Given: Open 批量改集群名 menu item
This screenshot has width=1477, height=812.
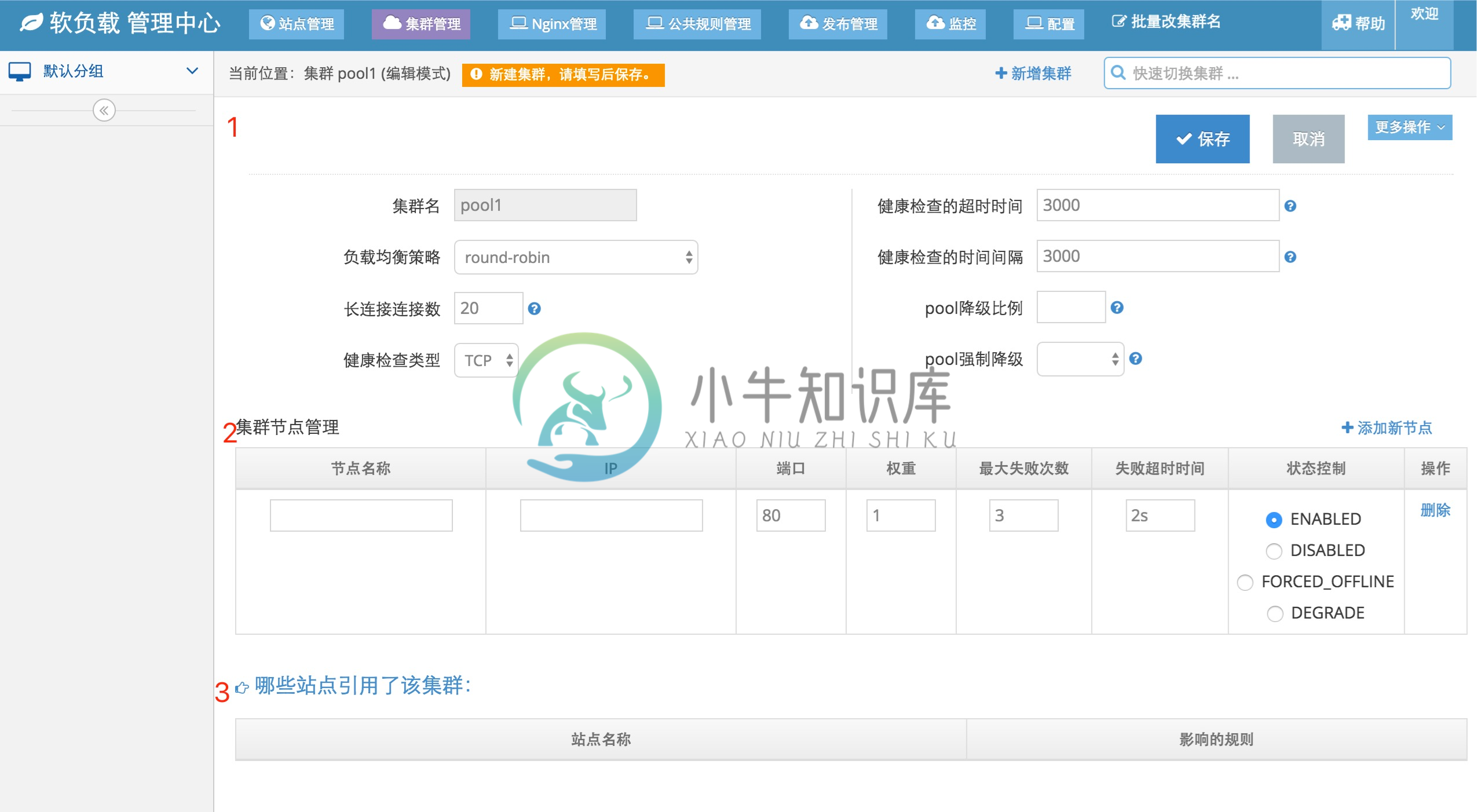Looking at the screenshot, I should pyautogui.click(x=1166, y=22).
